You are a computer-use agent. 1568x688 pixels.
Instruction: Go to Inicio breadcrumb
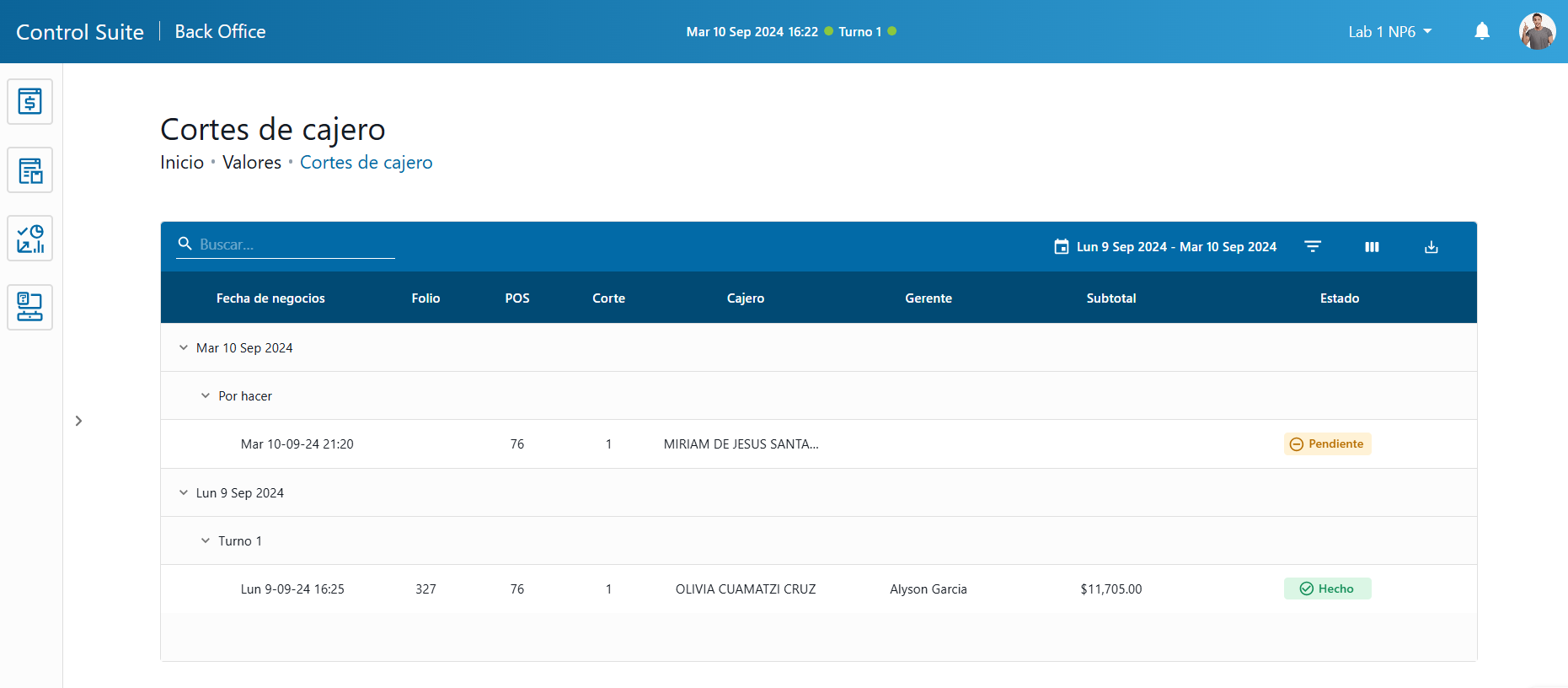(182, 163)
